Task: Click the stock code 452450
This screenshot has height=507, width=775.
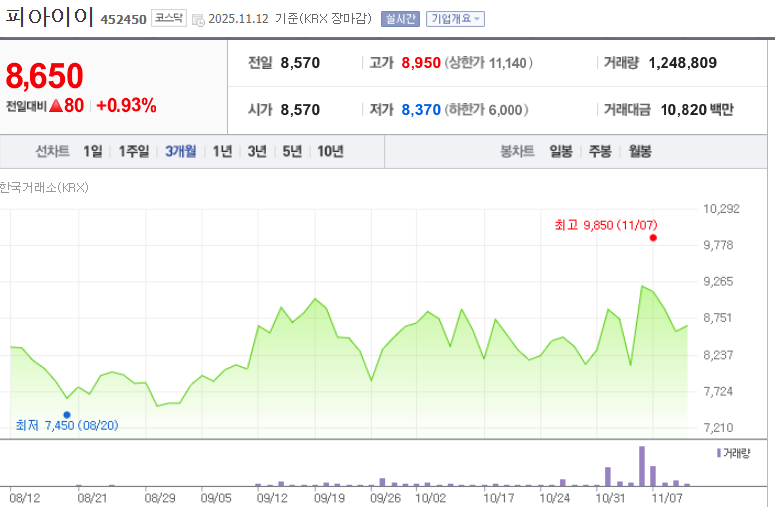Action: click(124, 20)
